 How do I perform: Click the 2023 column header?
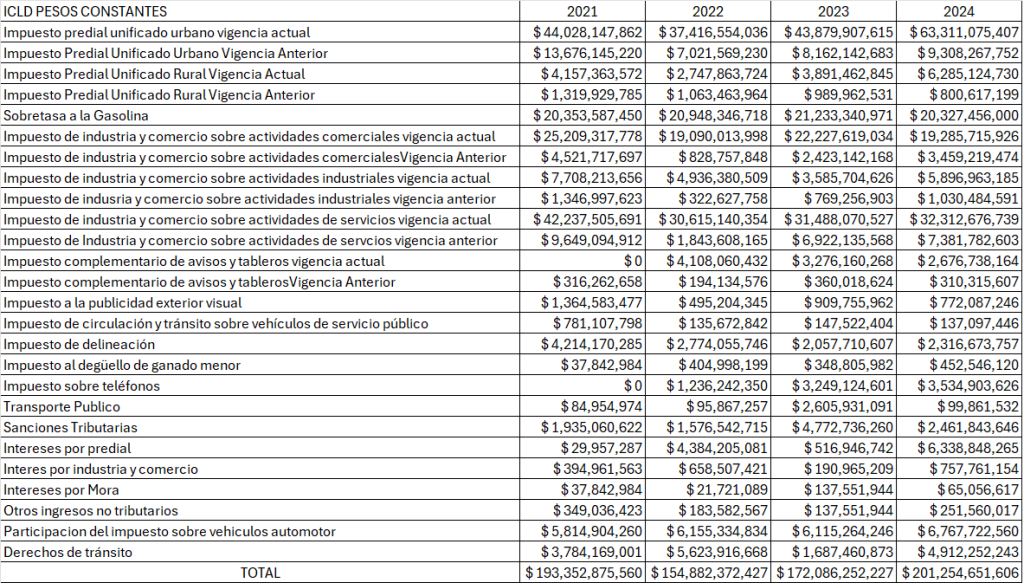(833, 11)
